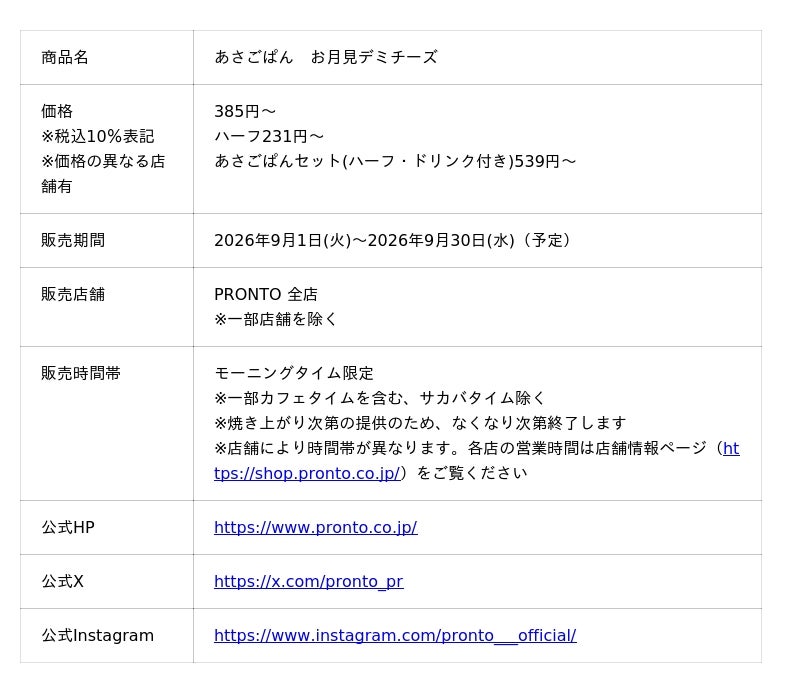The height and width of the screenshot is (693, 800).
Task: Open the official X link x.com/pronto_pr
Action: pyautogui.click(x=309, y=581)
